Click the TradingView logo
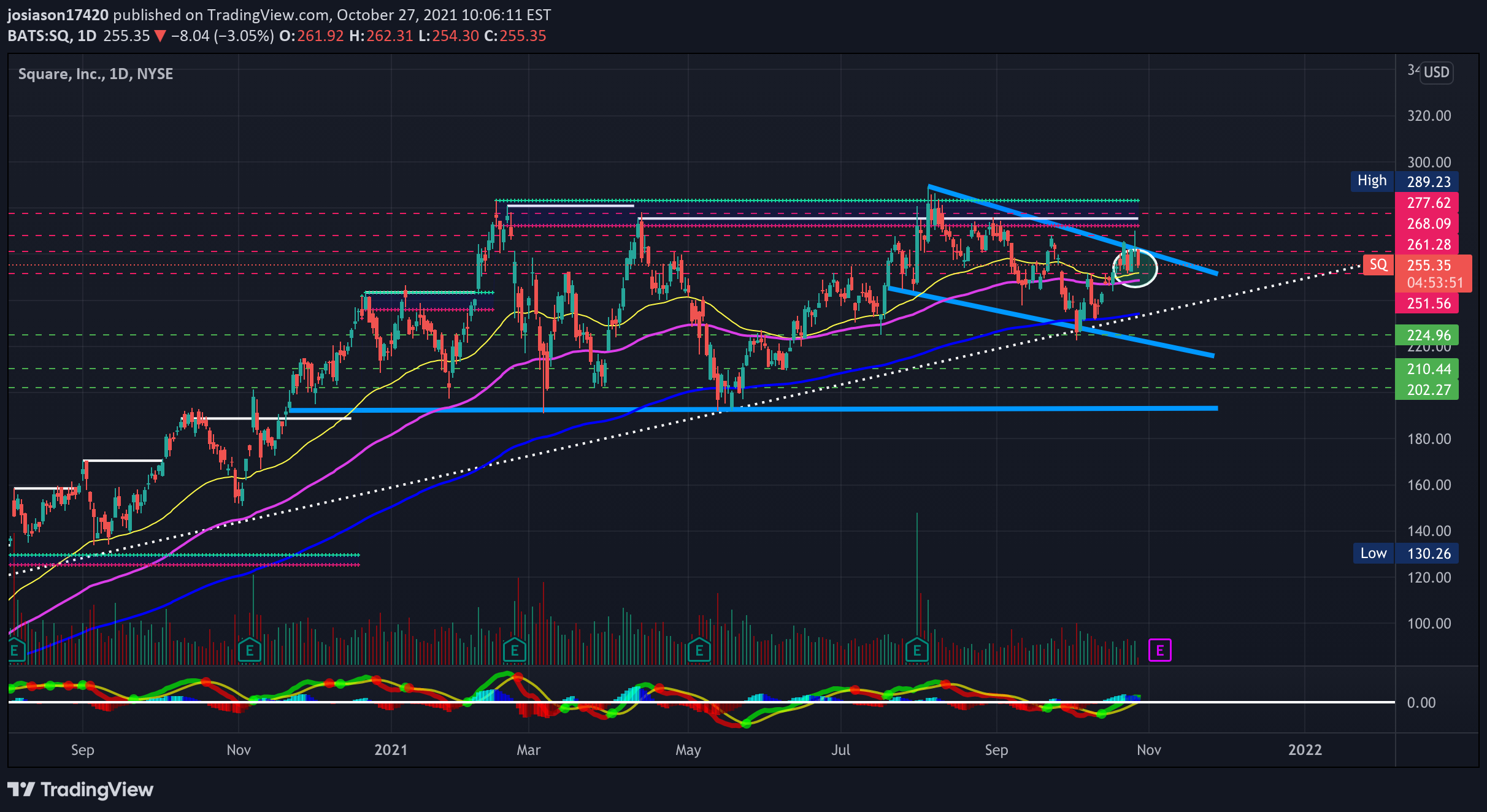 click(80, 789)
